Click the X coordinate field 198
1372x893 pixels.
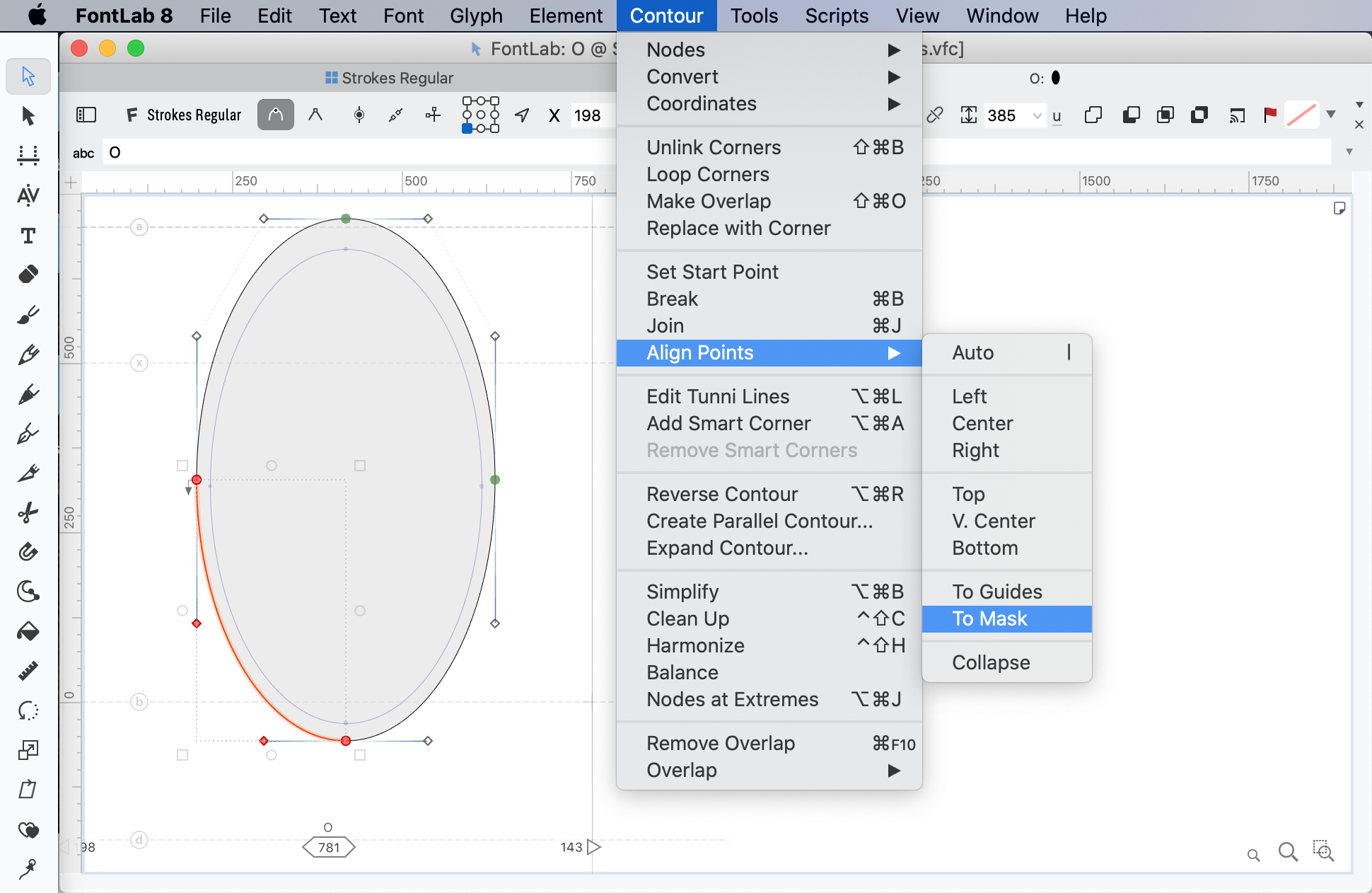[x=593, y=115]
